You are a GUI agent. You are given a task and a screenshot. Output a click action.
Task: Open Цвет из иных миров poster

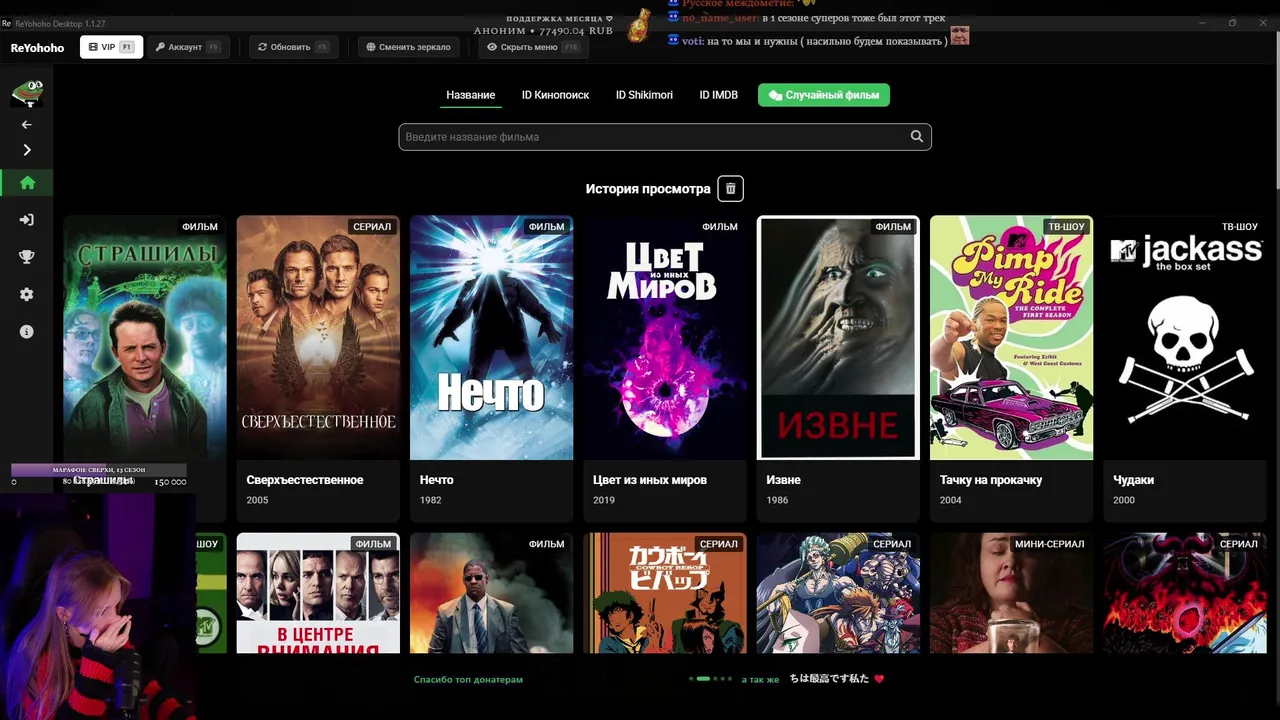tap(665, 338)
